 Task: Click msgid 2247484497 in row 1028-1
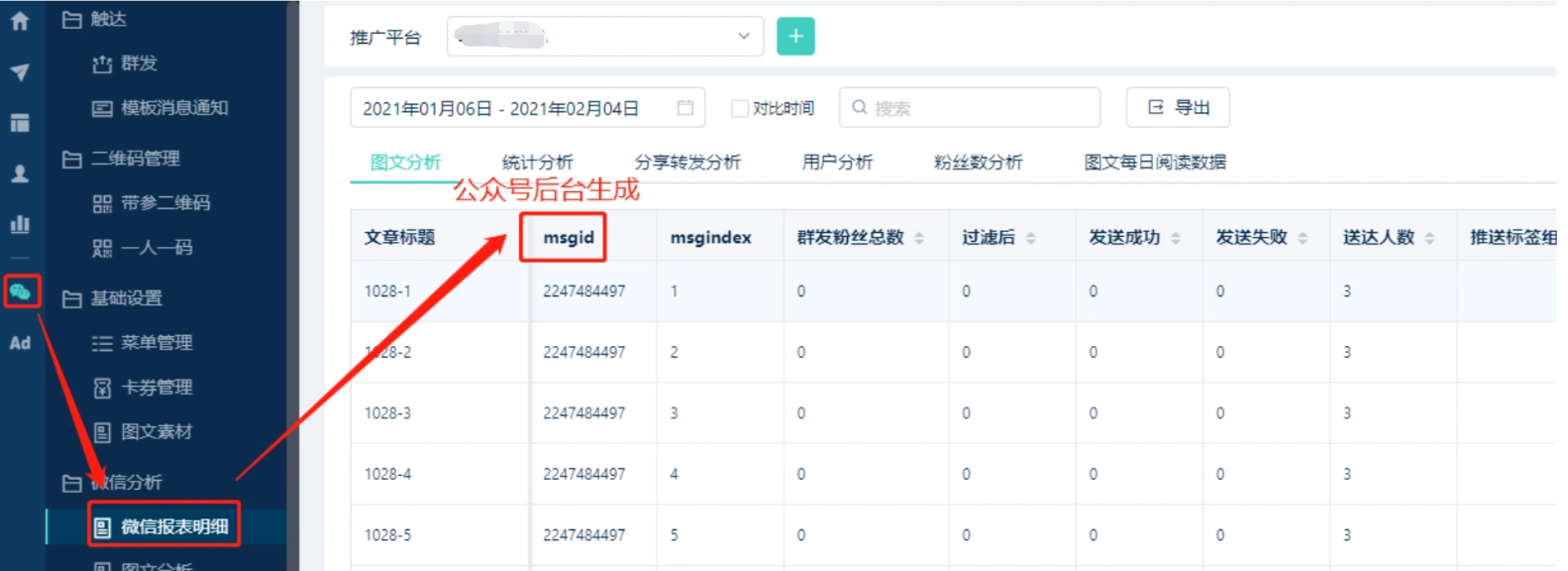[583, 291]
